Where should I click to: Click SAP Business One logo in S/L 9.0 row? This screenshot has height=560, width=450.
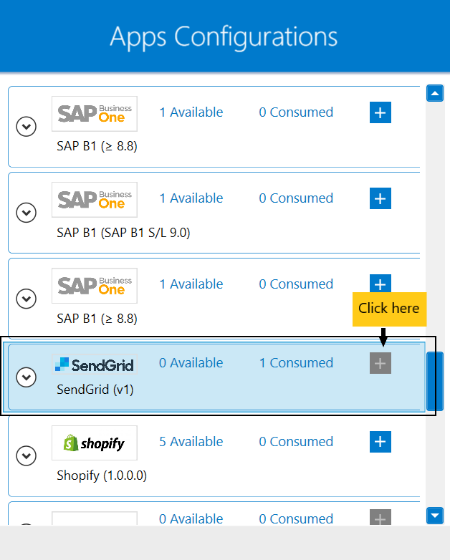pos(94,200)
